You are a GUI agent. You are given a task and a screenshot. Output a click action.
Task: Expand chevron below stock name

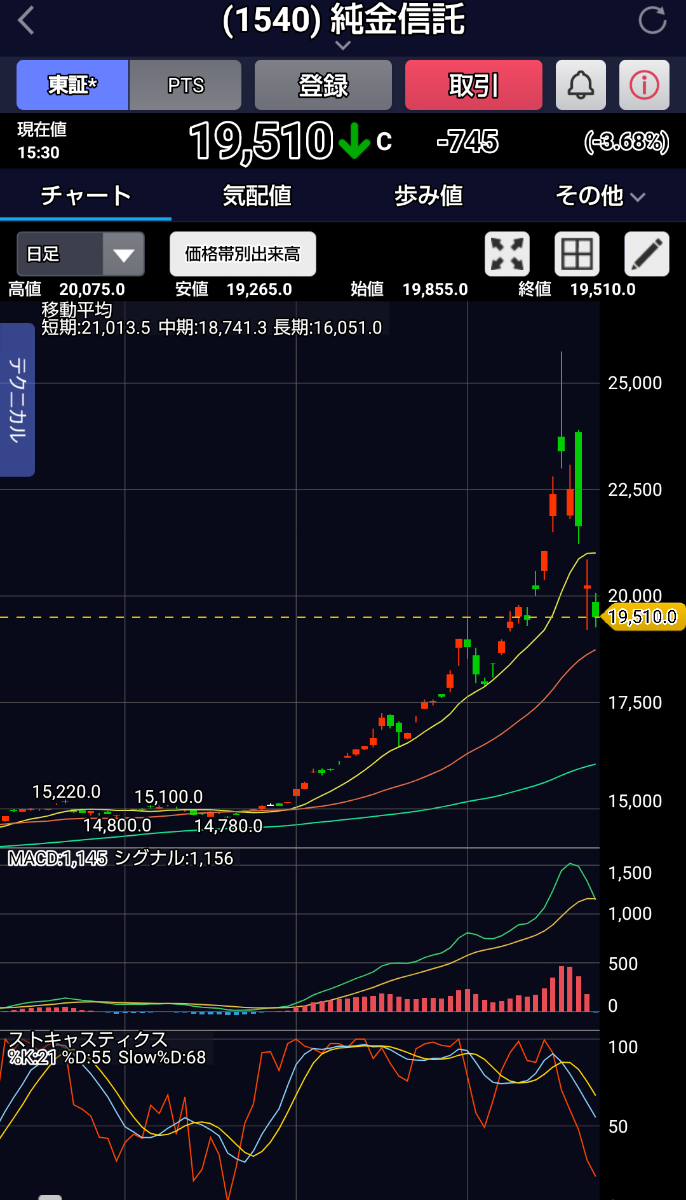point(343,46)
